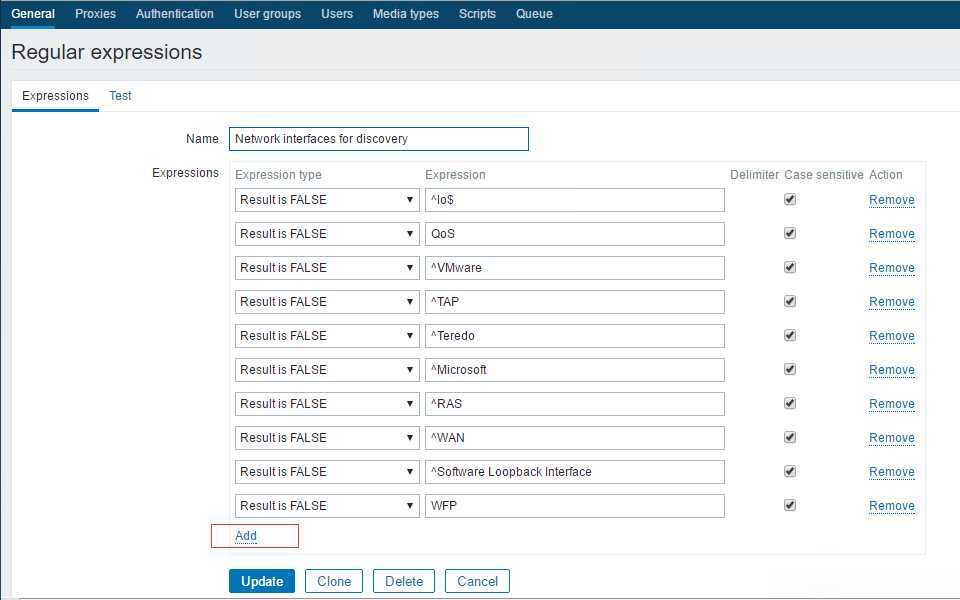
Task: Switch to the Test tab
Action: 120,96
